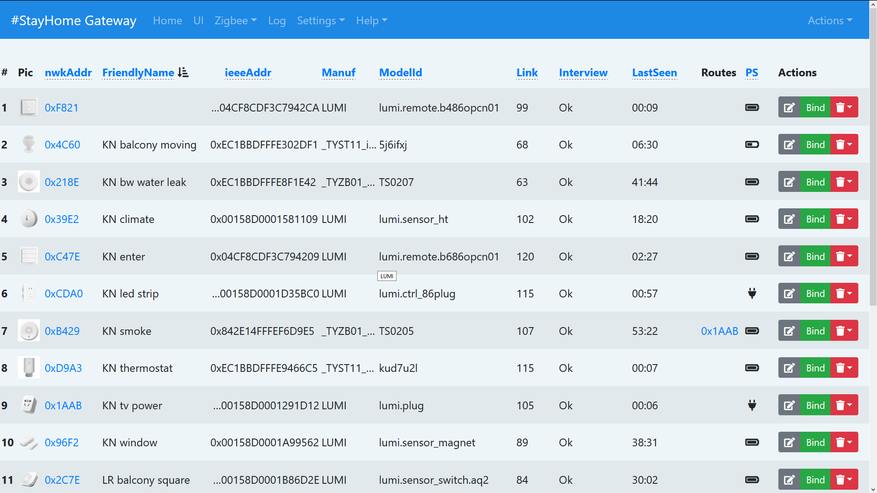Expand the Settings menu

click(x=320, y=21)
